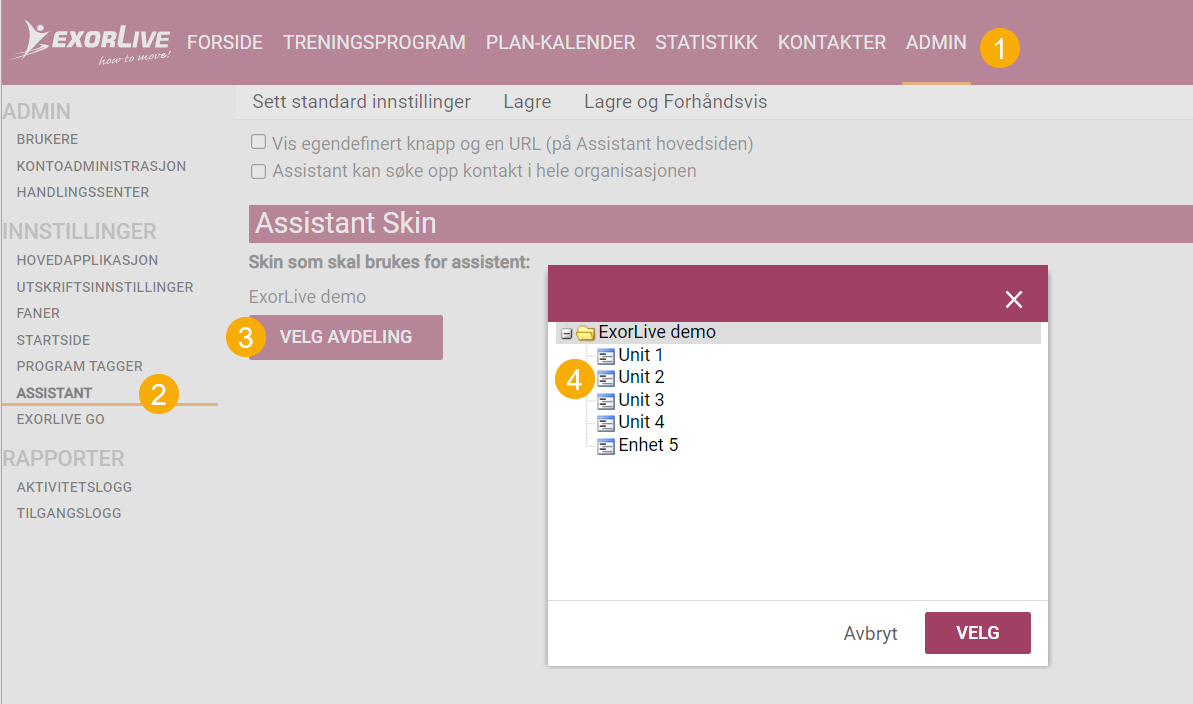Select Unit 1 in the tree
Viewport: 1193px width, 704px height.
[641, 355]
